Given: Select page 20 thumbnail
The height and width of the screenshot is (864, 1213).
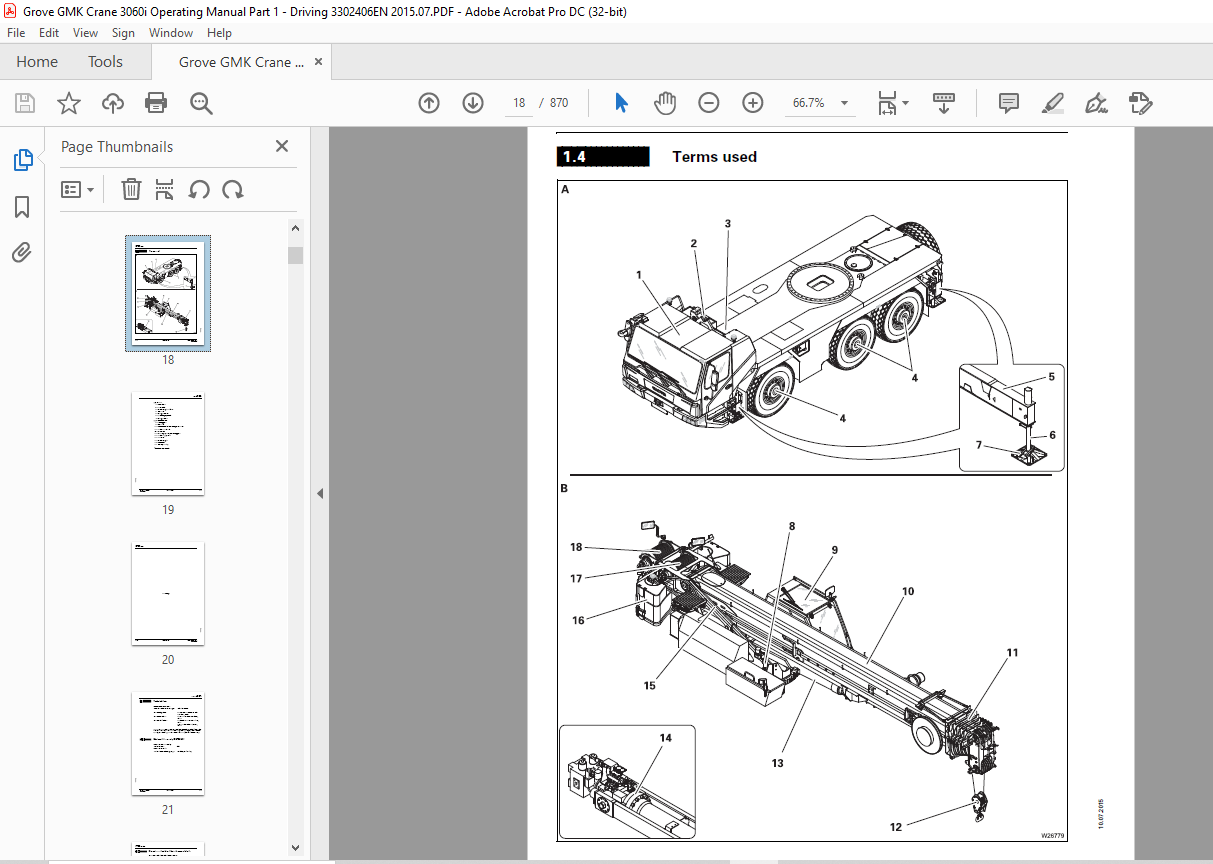Looking at the screenshot, I should [x=168, y=594].
